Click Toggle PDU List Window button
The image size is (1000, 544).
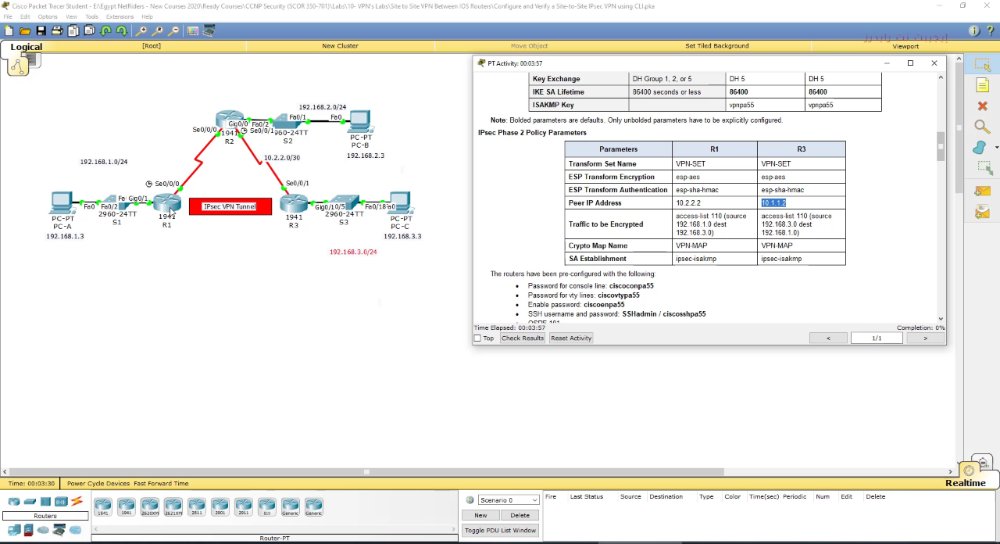pyautogui.click(x=501, y=530)
